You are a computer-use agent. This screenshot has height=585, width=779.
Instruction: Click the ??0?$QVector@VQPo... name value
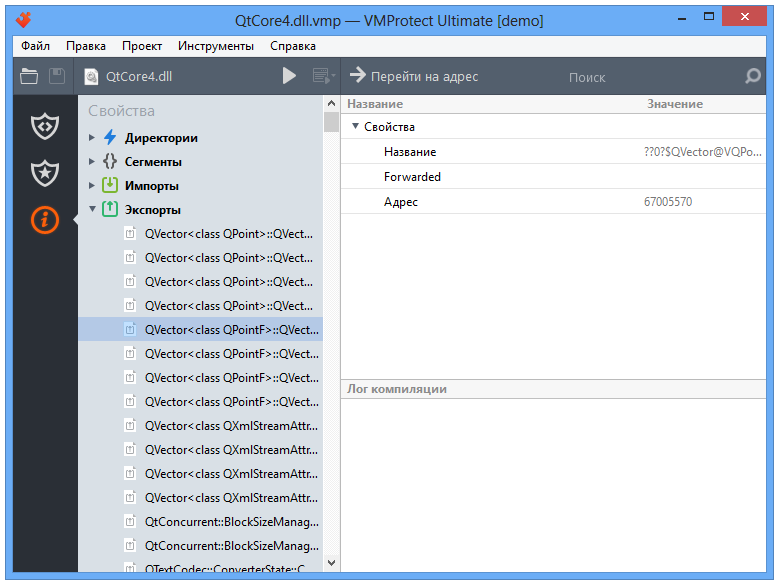(702, 151)
